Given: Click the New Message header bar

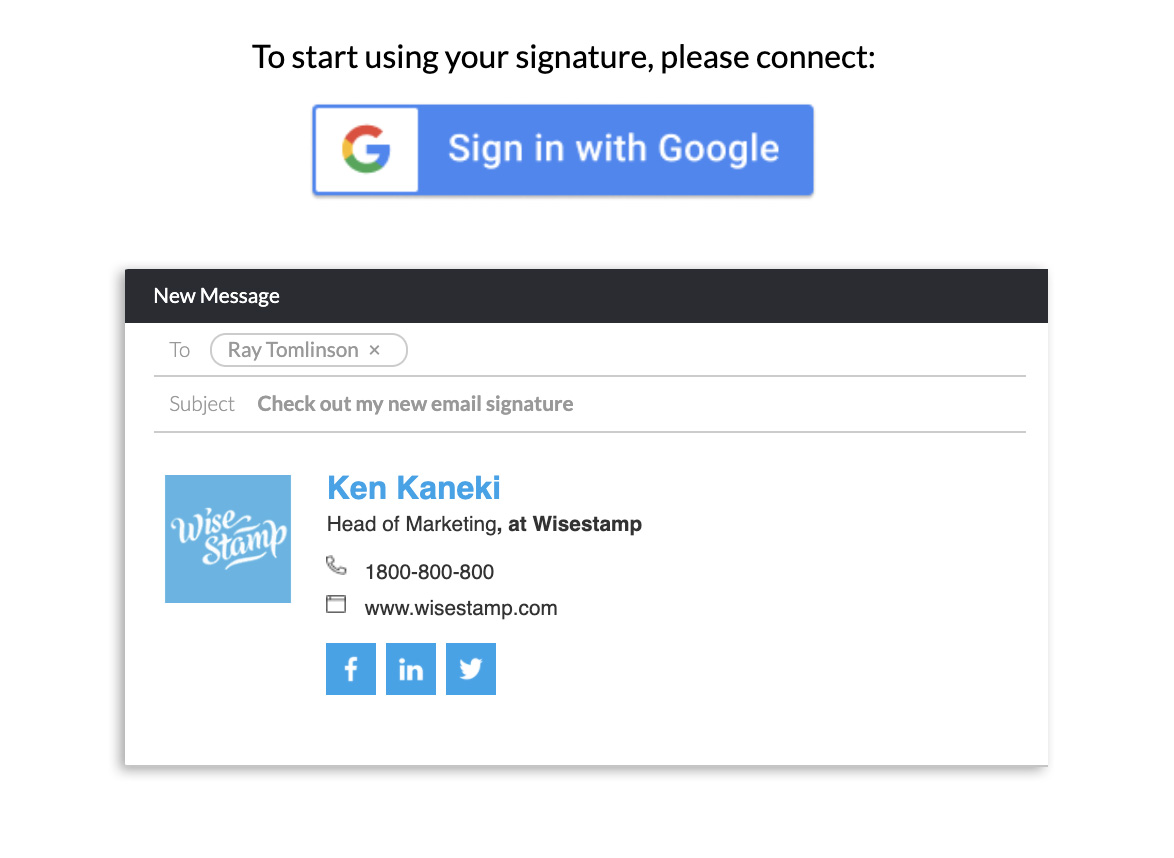Looking at the screenshot, I should pyautogui.click(x=586, y=296).
